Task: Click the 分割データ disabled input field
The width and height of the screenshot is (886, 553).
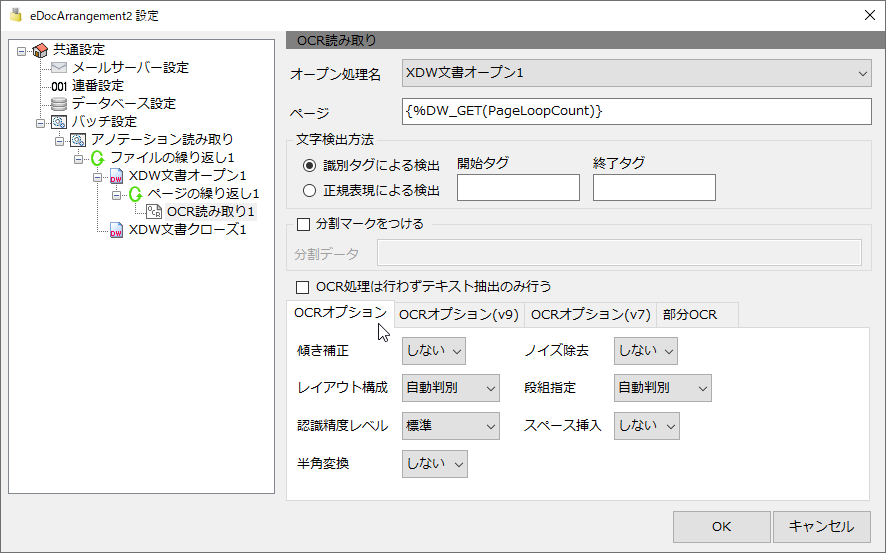Action: 619,252
